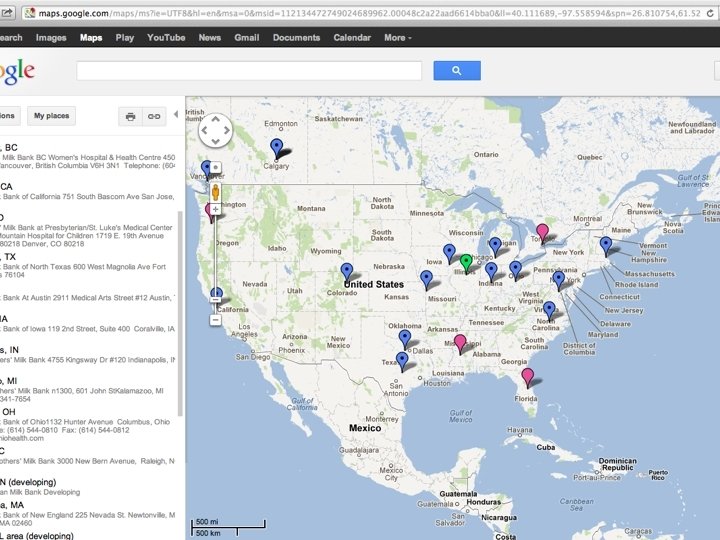Click the Google logo

[17, 71]
